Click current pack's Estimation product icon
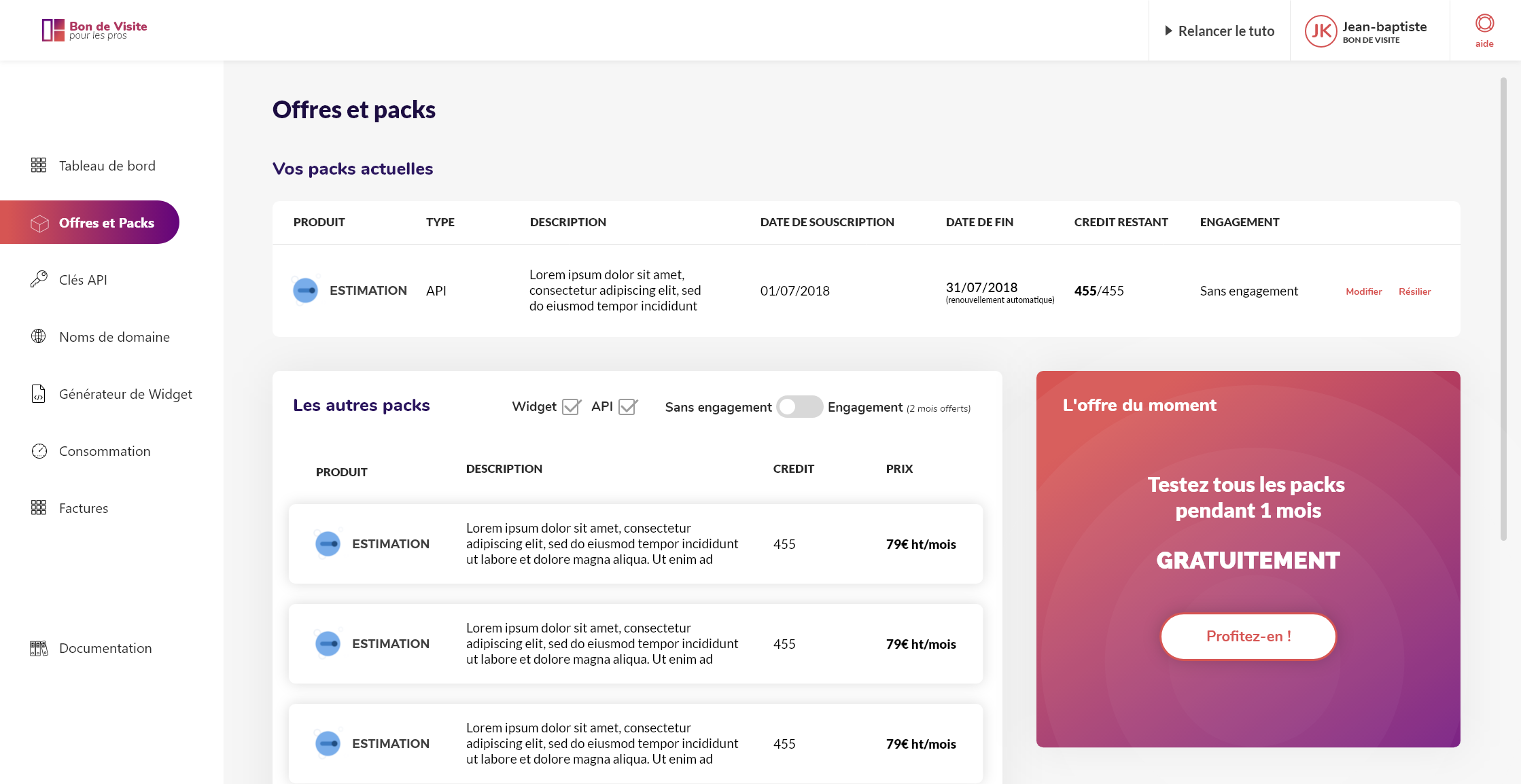The width and height of the screenshot is (1521, 784). [305, 291]
